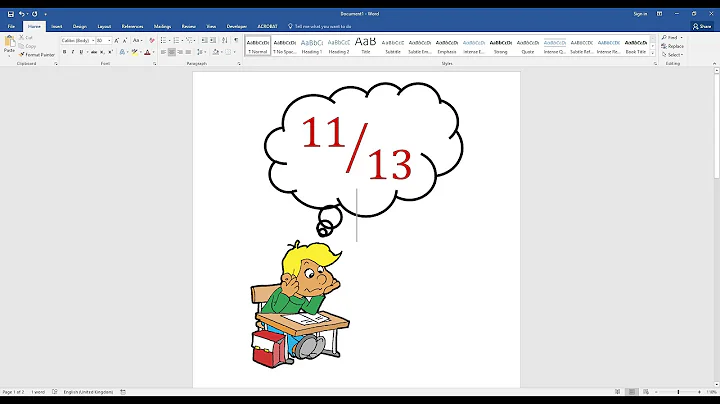This screenshot has width=720, height=404.
Task: Click the Select button in Editing
Action: coord(673,55)
